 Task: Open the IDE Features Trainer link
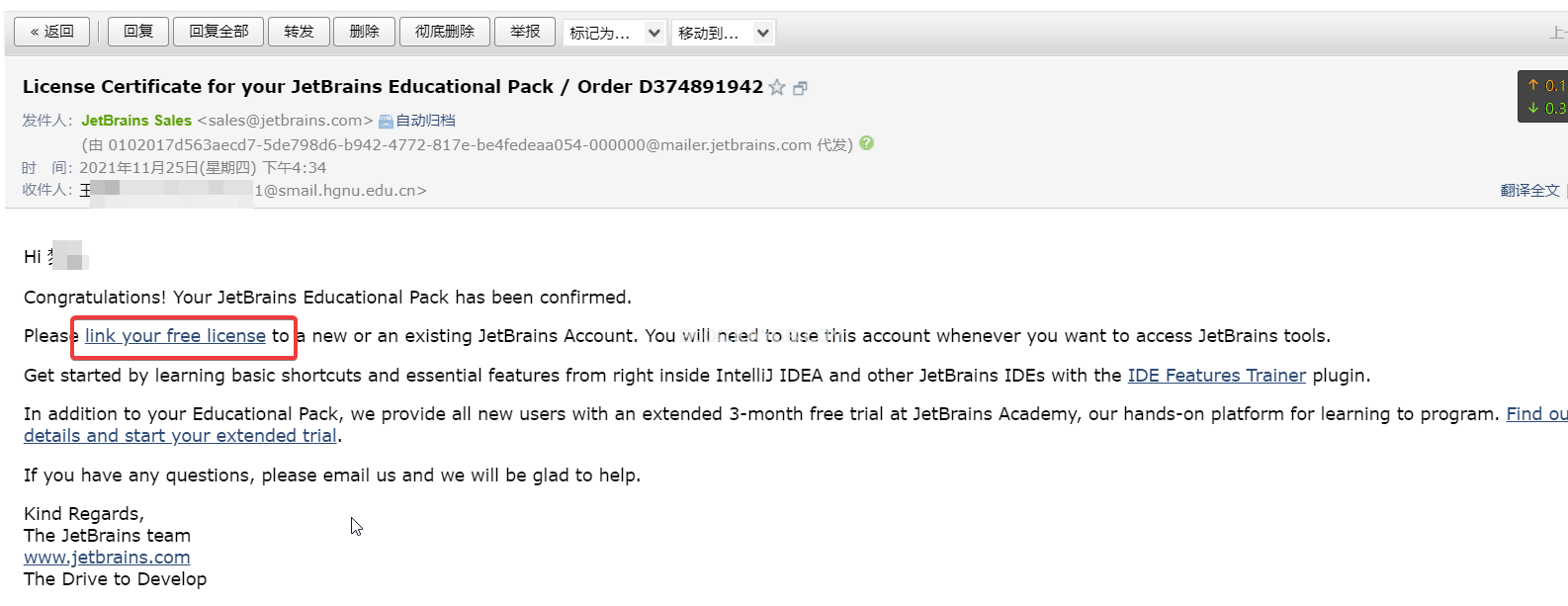[x=1217, y=376]
